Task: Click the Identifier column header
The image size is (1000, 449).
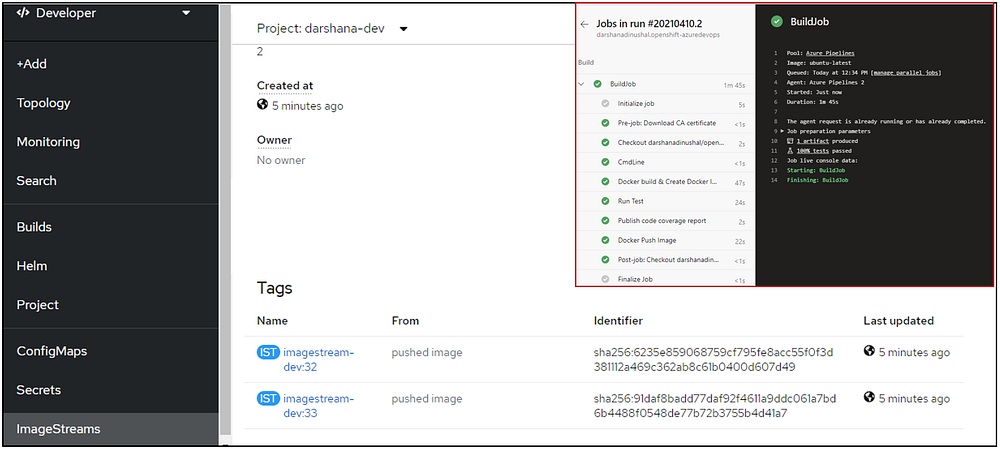Action: point(618,321)
